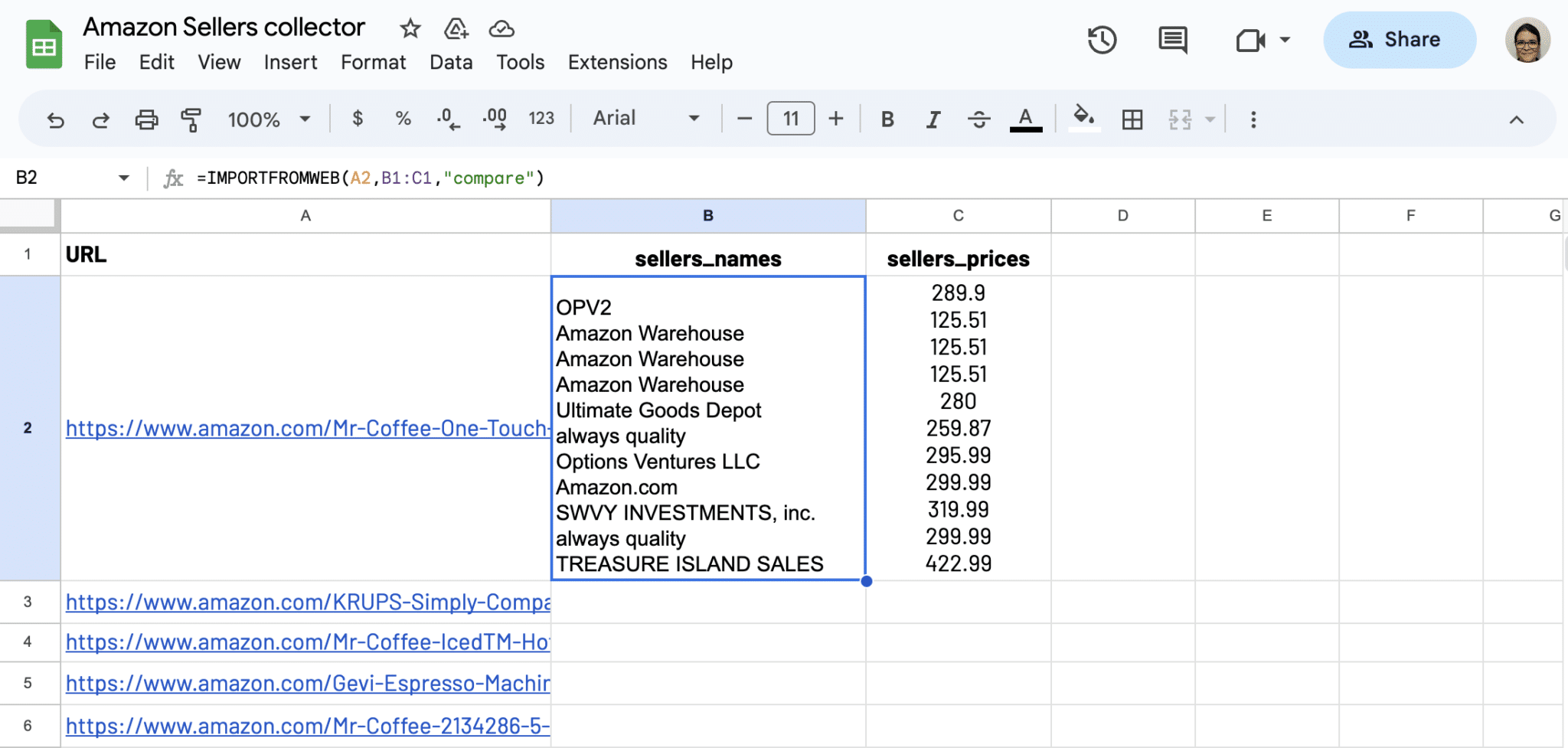Open the Fill color picker
This screenshot has width=1568, height=748.
click(1085, 119)
